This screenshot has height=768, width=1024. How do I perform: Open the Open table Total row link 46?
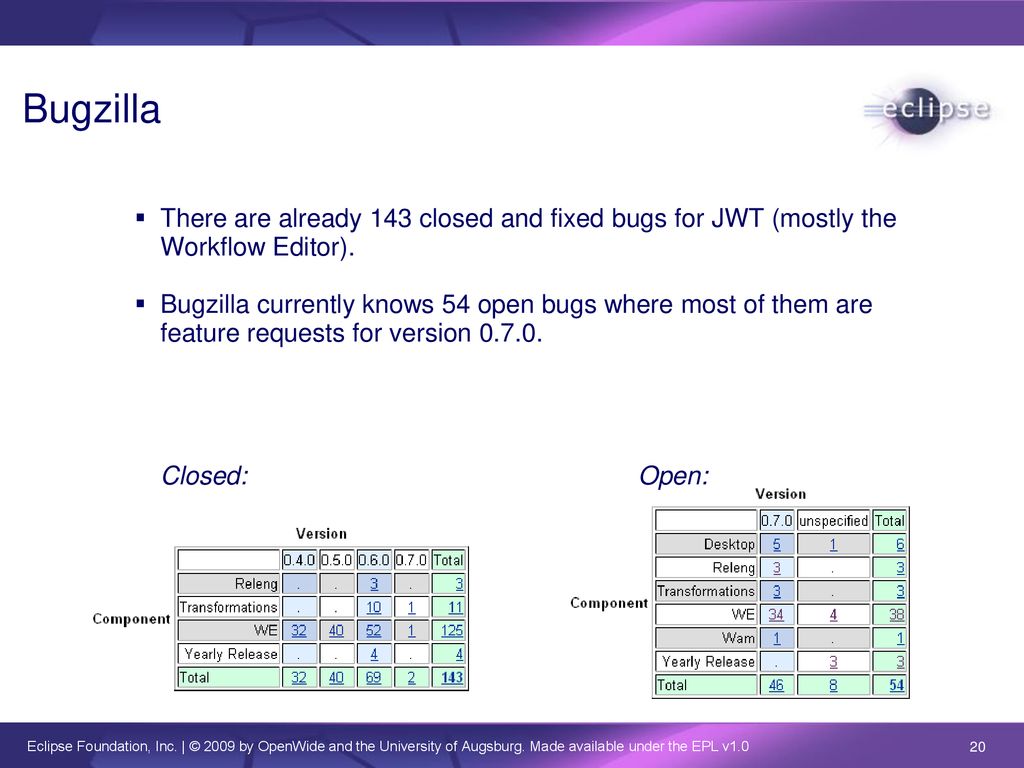(776, 686)
